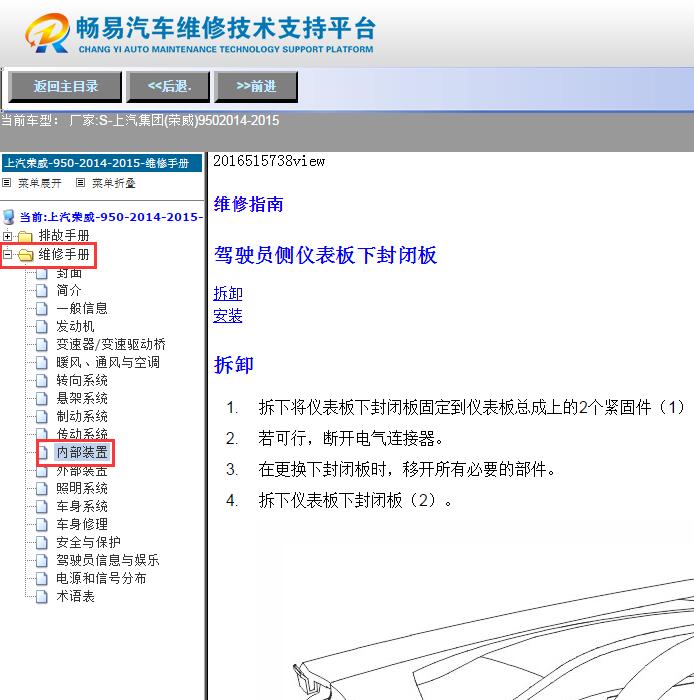Collapse all menus via 菜单折叠

coord(113,183)
